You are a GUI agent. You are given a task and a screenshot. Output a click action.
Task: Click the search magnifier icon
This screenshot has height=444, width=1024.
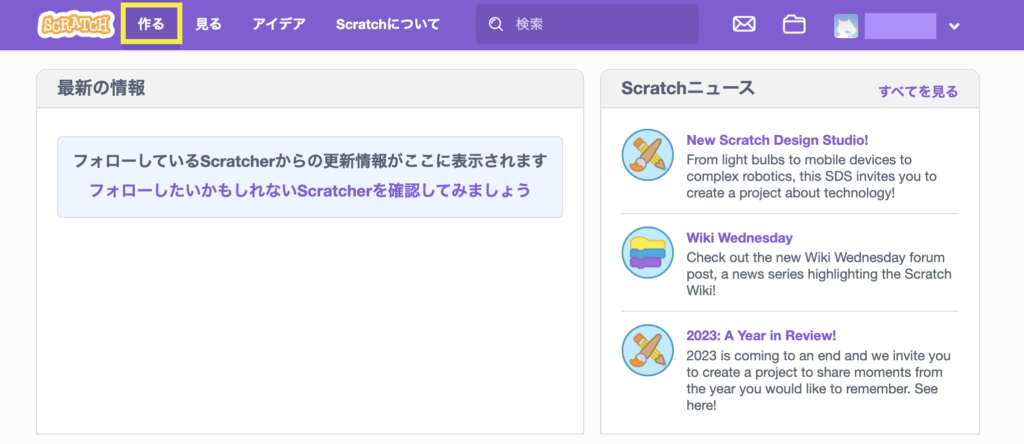pyautogui.click(x=496, y=25)
